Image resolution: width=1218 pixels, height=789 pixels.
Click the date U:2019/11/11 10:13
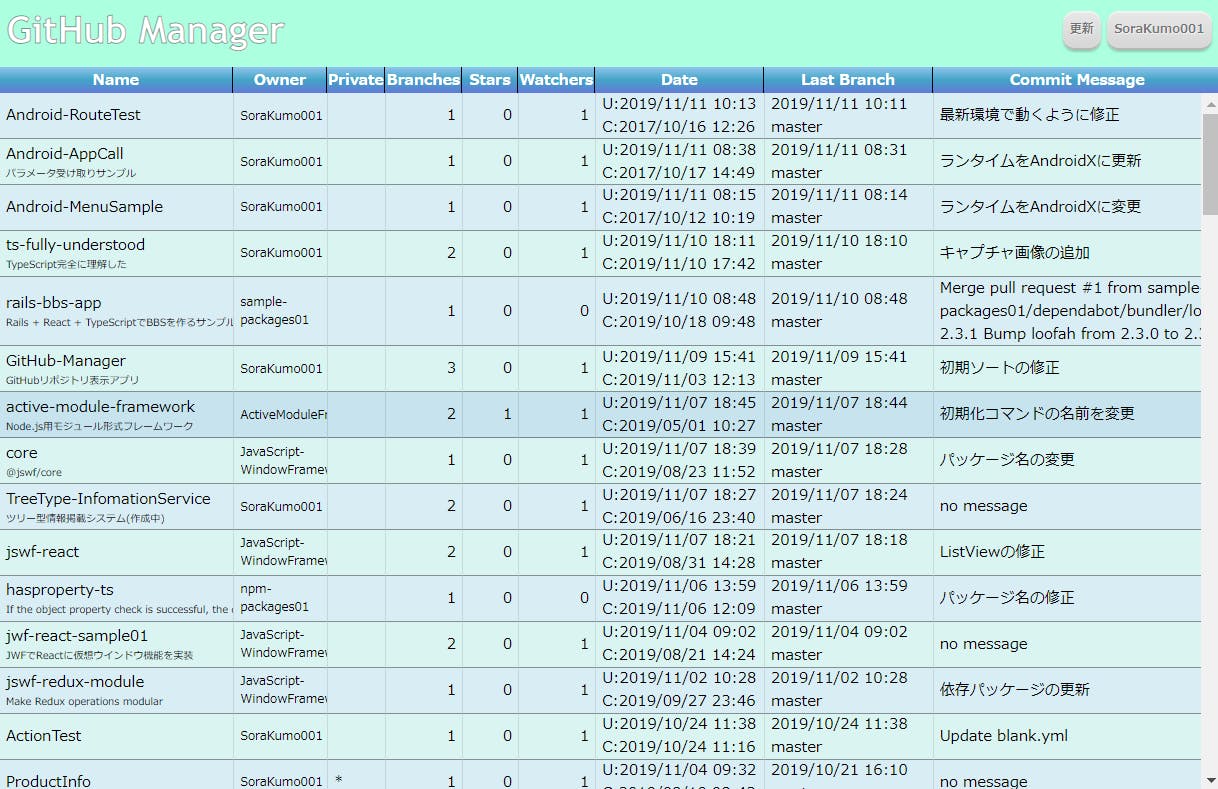tap(679, 104)
